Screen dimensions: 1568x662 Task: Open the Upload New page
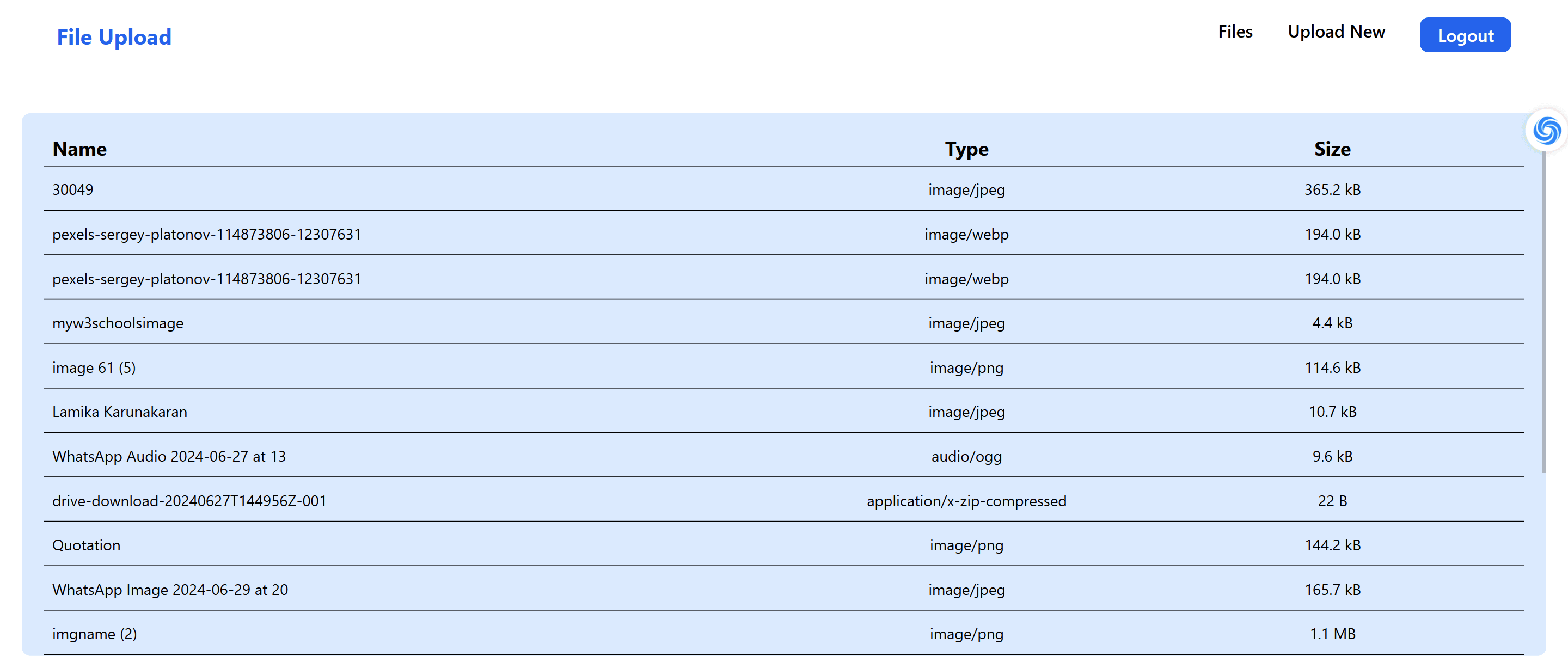point(1336,32)
